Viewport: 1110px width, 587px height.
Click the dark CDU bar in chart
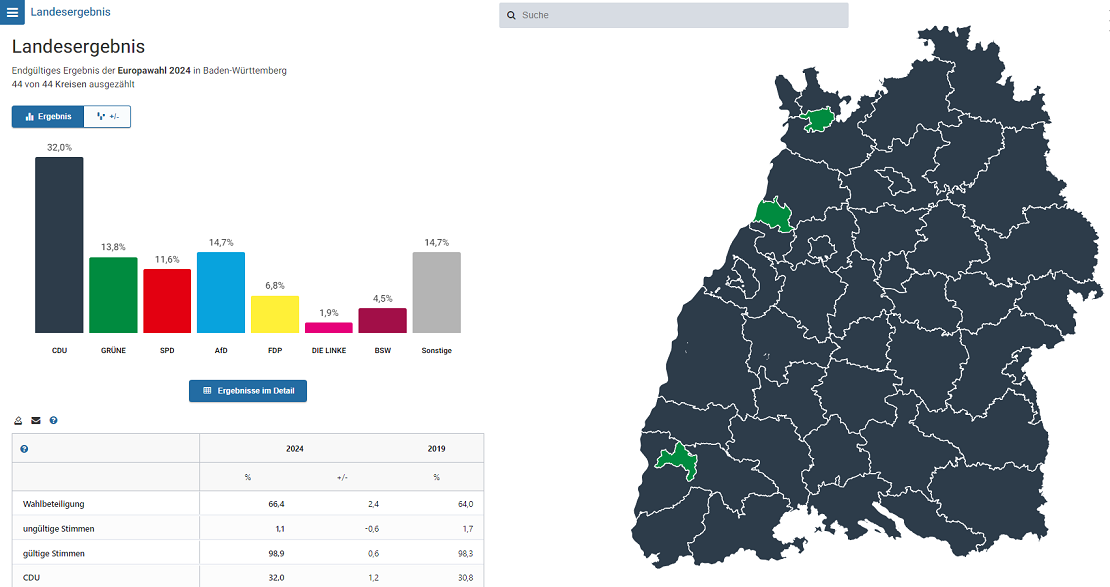pyautogui.click(x=59, y=245)
